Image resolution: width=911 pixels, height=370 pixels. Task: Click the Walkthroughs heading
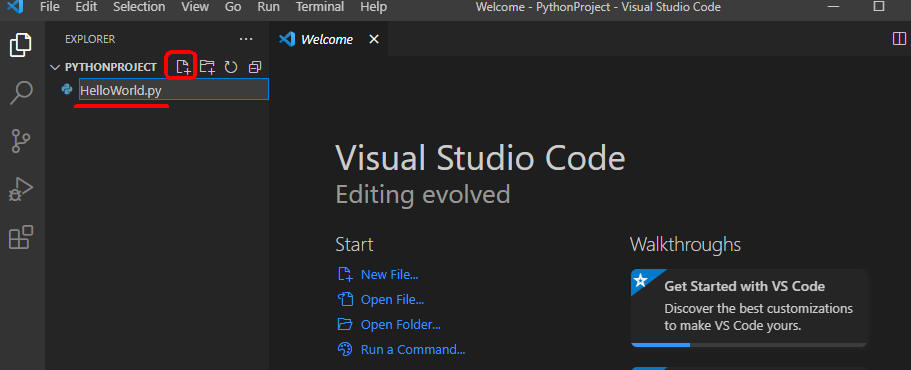[685, 245]
